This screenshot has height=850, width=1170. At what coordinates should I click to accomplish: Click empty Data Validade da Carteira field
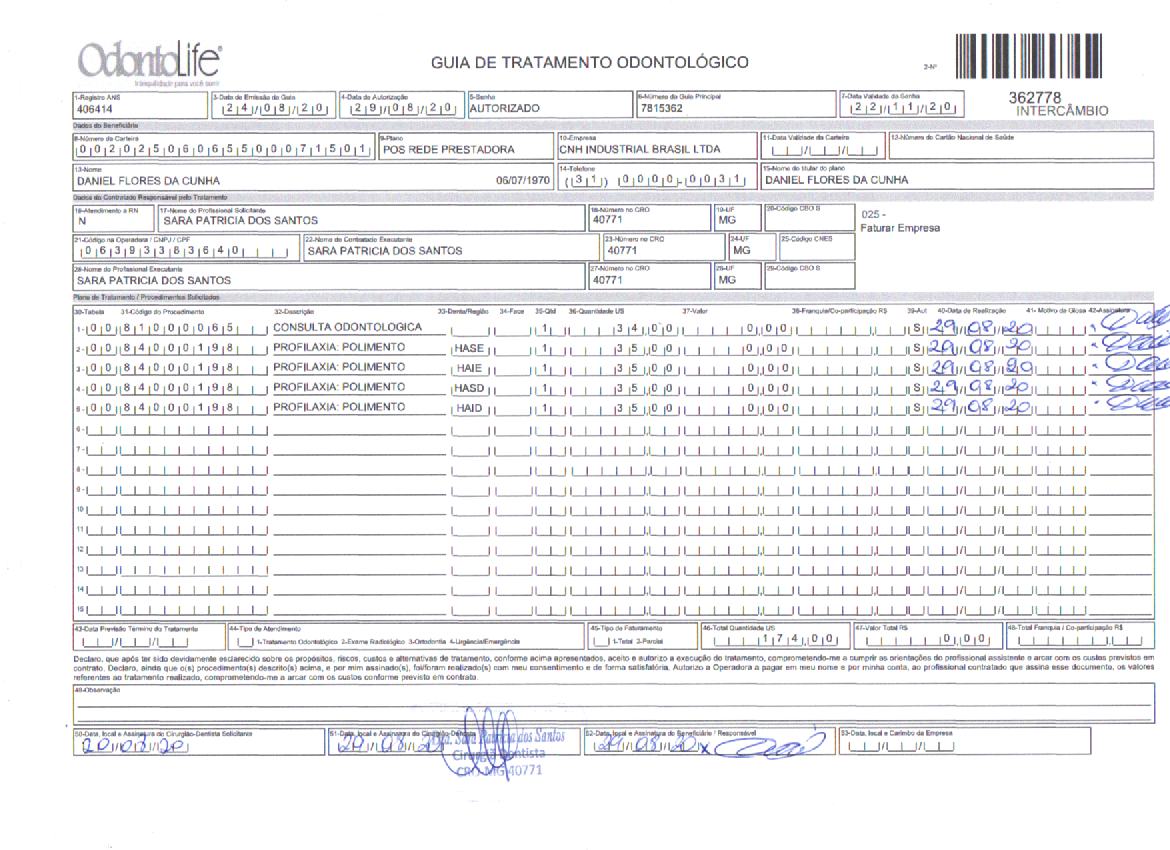[822, 146]
